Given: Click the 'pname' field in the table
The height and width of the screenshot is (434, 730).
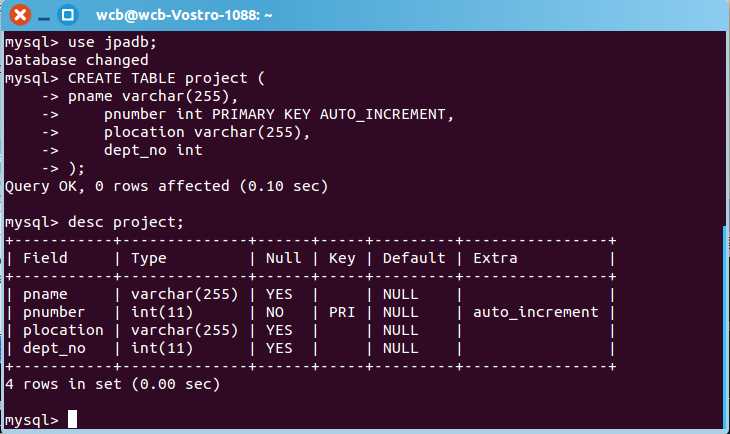Looking at the screenshot, I should [x=45, y=294].
